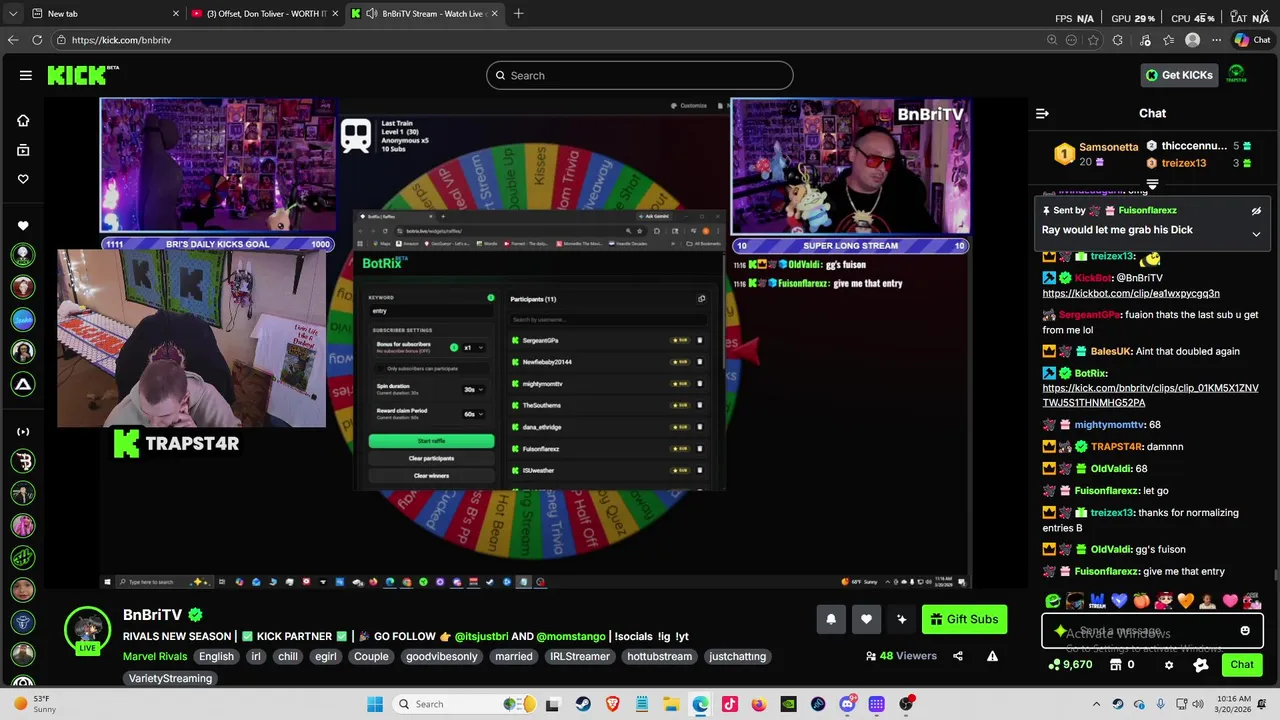Click the 9,670 channel points balance
This screenshot has height=720, width=1280.
tap(1069, 665)
